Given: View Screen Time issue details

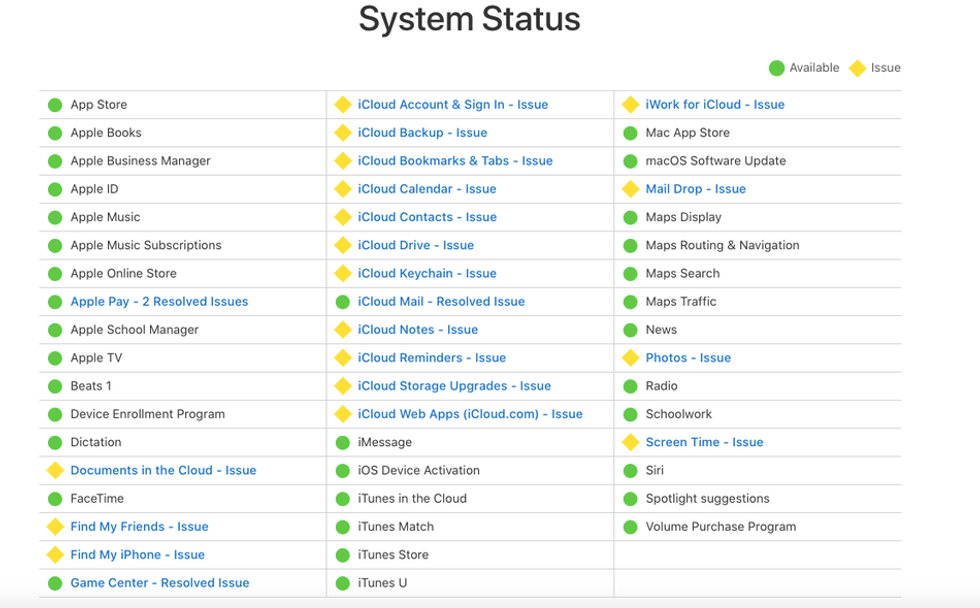Looking at the screenshot, I should 704,442.
